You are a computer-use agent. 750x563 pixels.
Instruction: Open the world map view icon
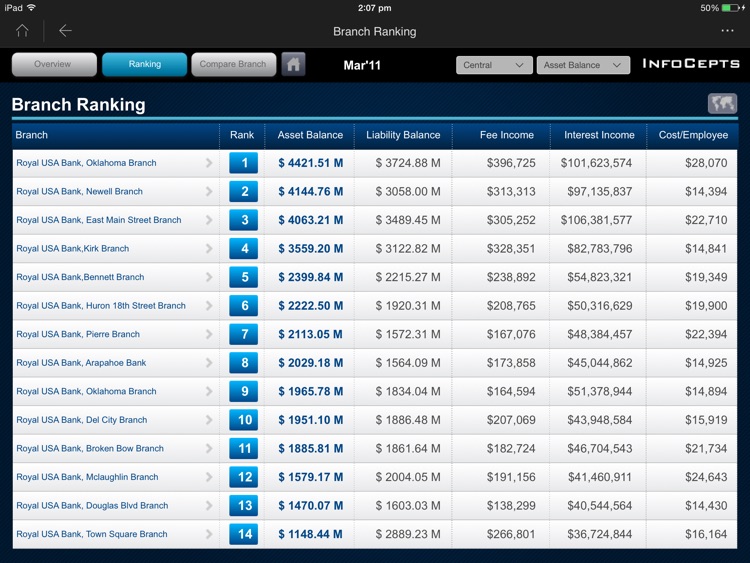pos(722,103)
